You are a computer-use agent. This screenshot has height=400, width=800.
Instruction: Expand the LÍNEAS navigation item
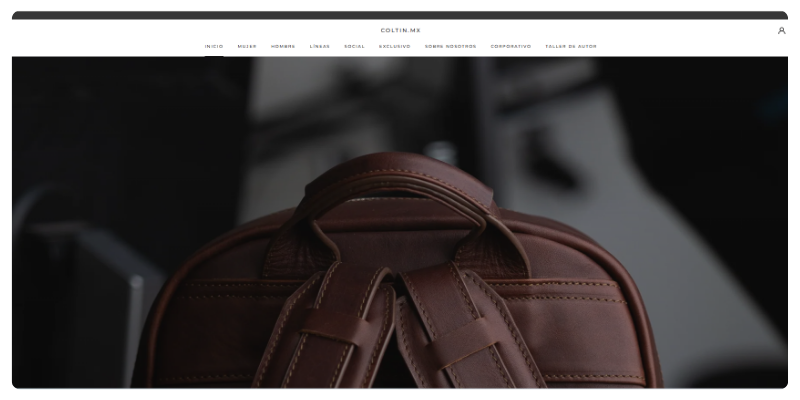pos(320,46)
